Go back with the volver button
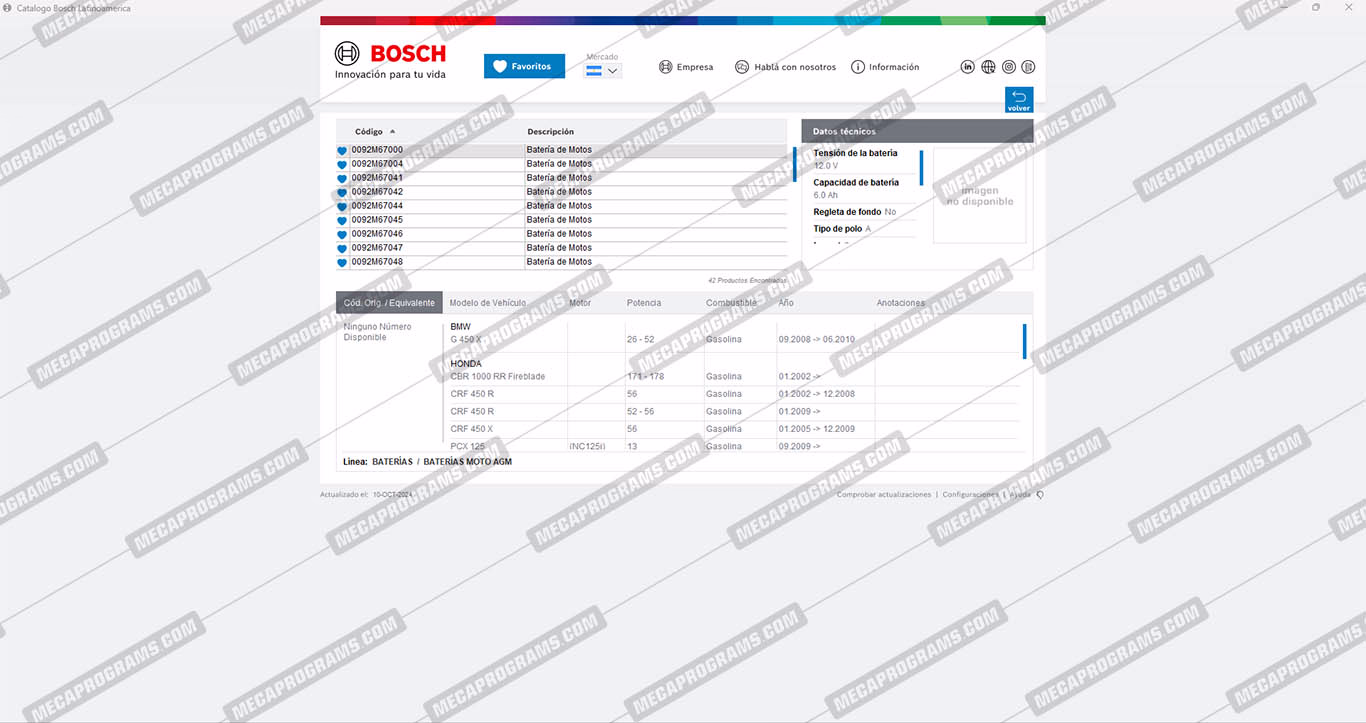The height and width of the screenshot is (723, 1366). (1018, 100)
